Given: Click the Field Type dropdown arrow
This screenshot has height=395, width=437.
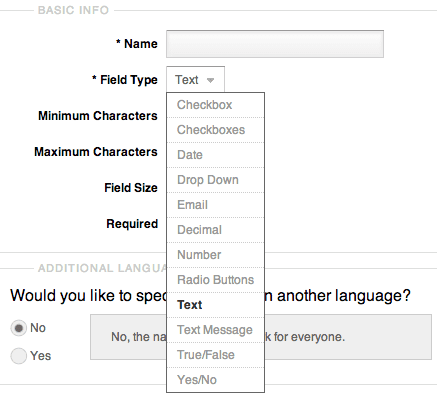Looking at the screenshot, I should pyautogui.click(x=210, y=80).
